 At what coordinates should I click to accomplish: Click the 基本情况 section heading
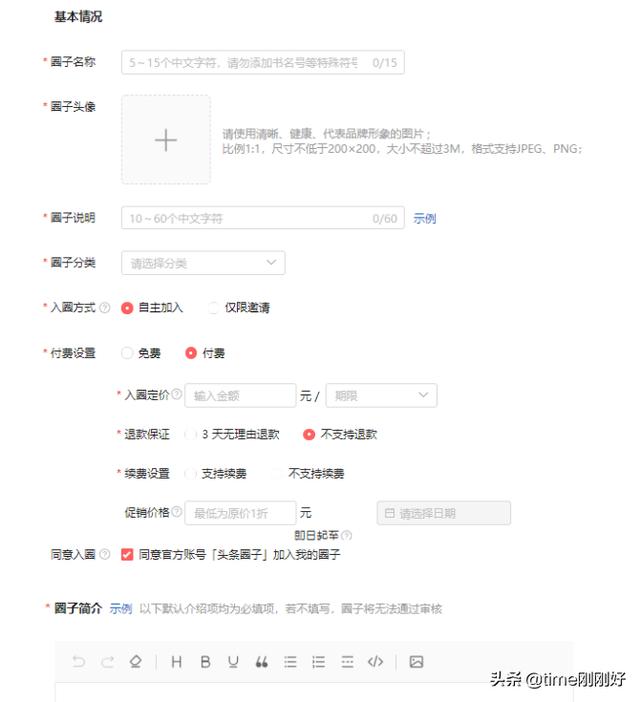point(78,17)
